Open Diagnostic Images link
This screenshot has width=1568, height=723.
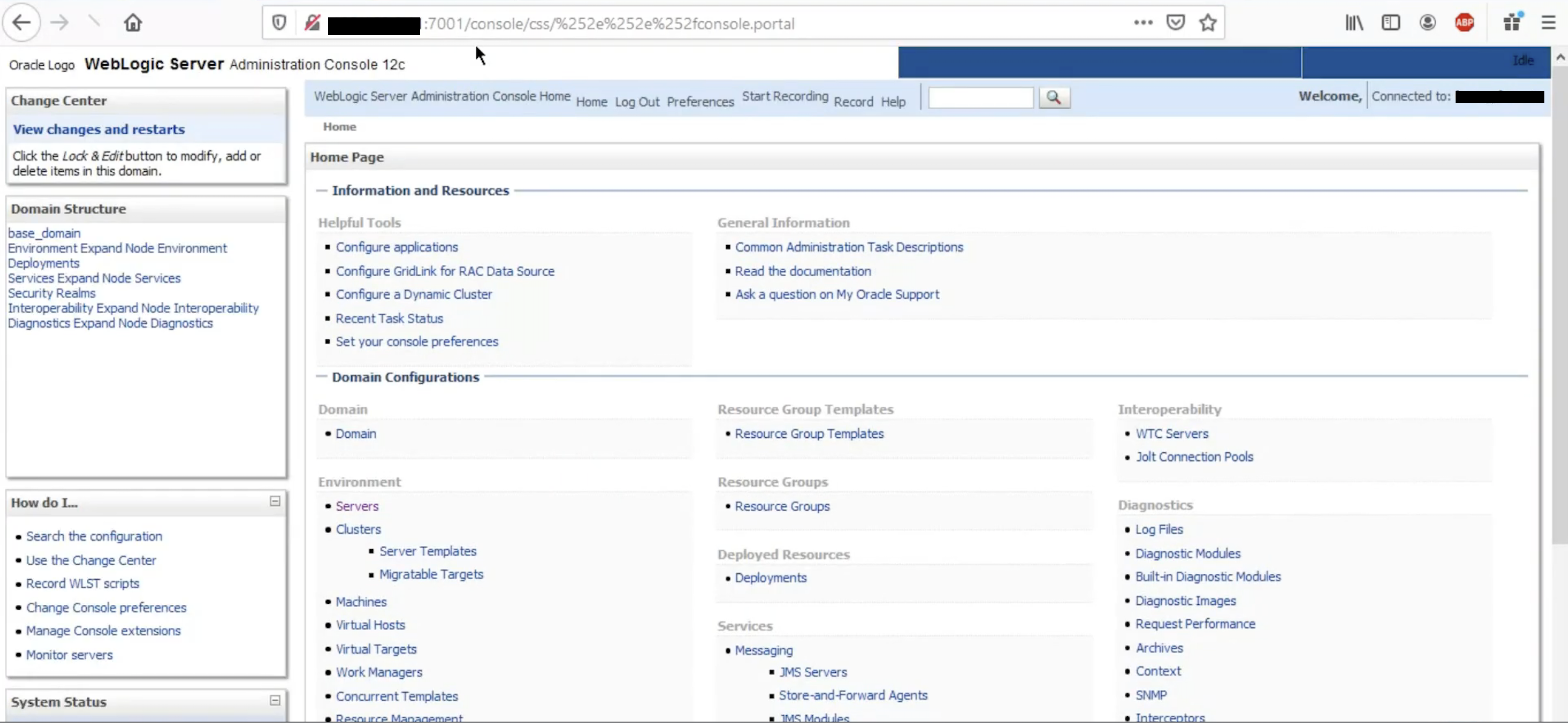tap(1186, 600)
